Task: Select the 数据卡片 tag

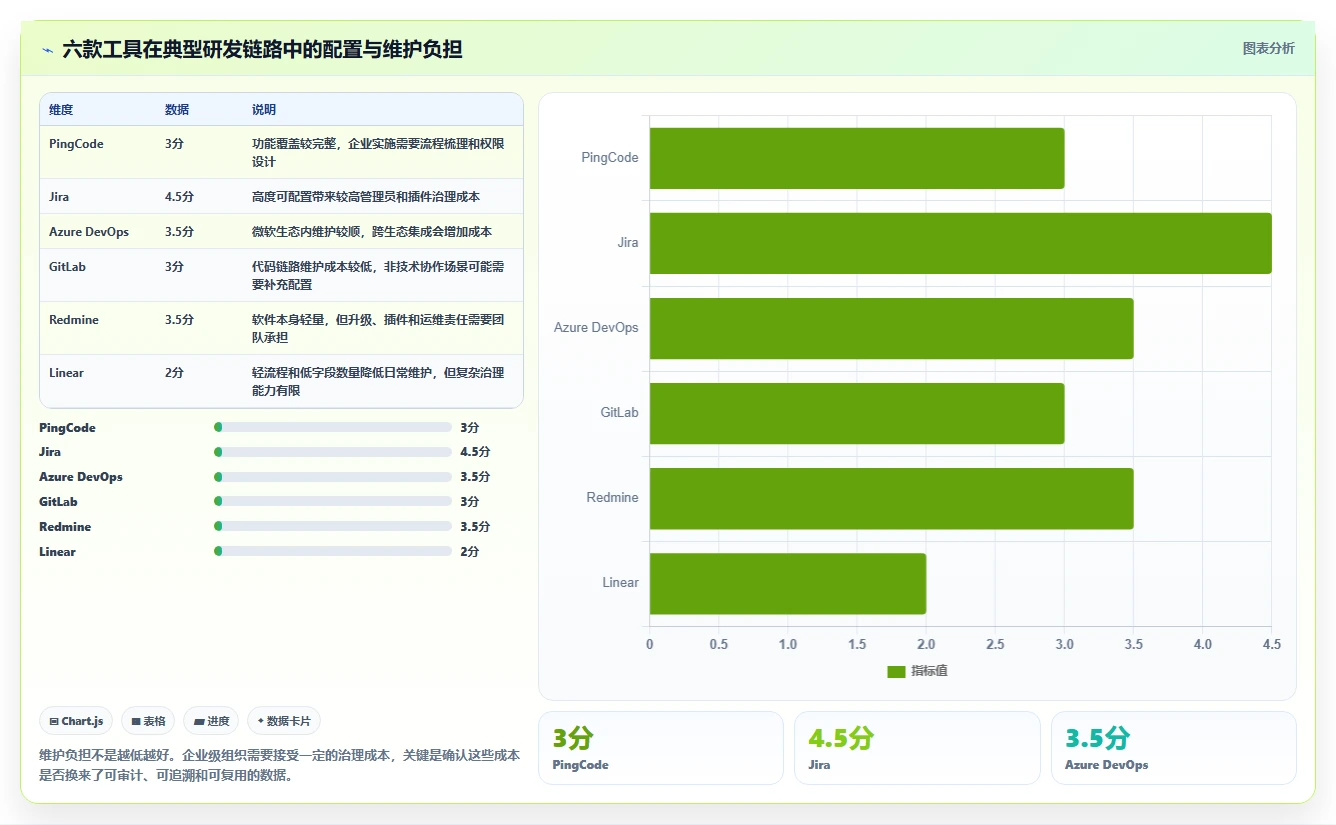Action: click(284, 721)
